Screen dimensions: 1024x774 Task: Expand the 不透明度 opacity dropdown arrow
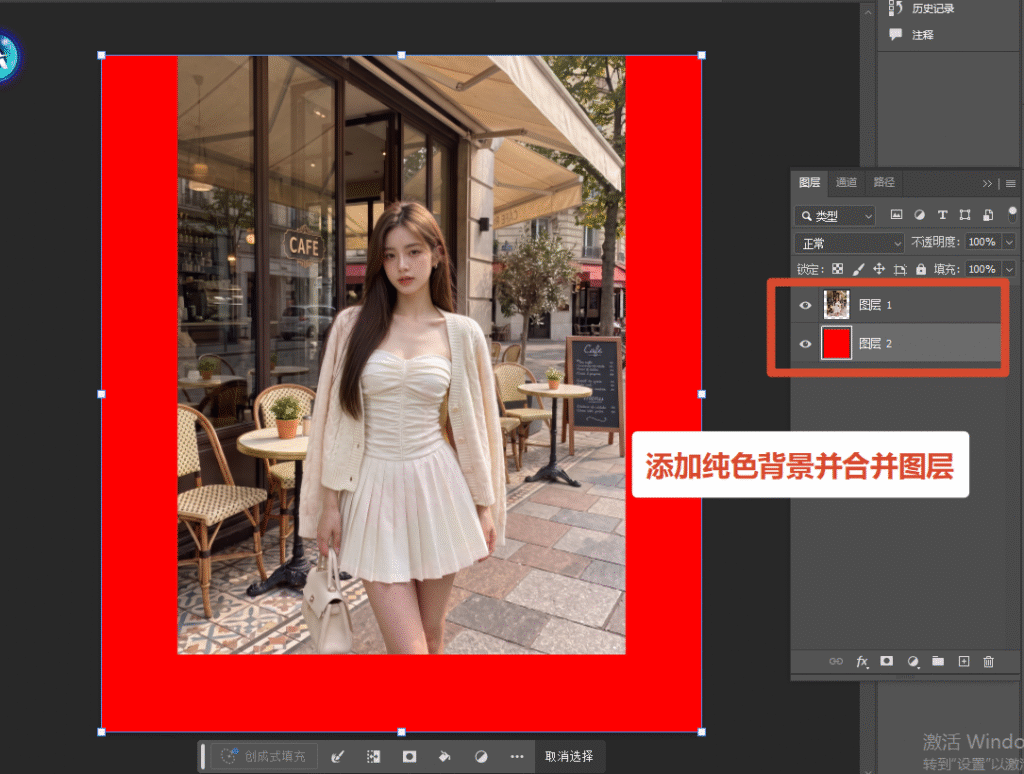coord(1009,242)
